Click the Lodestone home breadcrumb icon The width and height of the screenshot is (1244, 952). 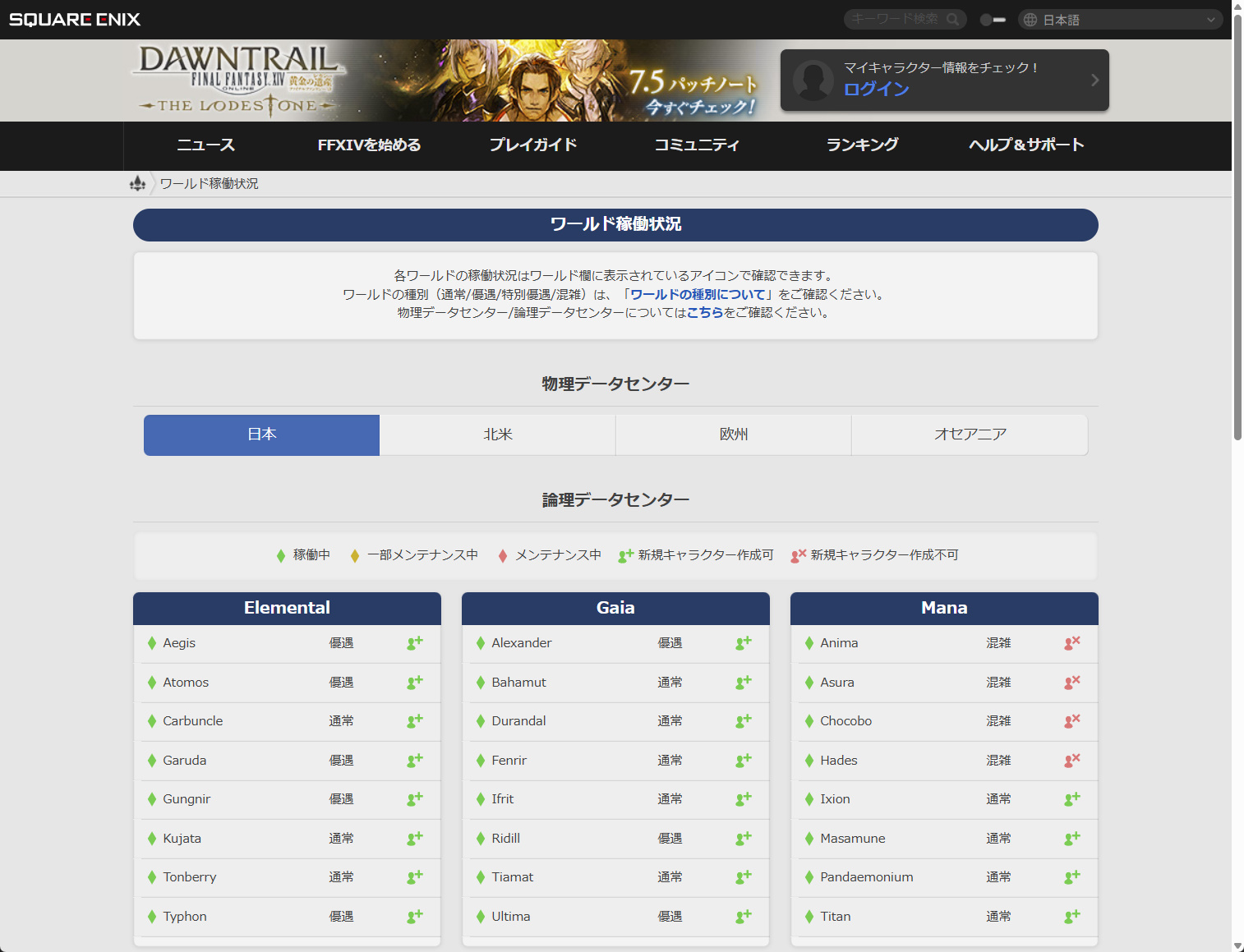pyautogui.click(x=138, y=183)
